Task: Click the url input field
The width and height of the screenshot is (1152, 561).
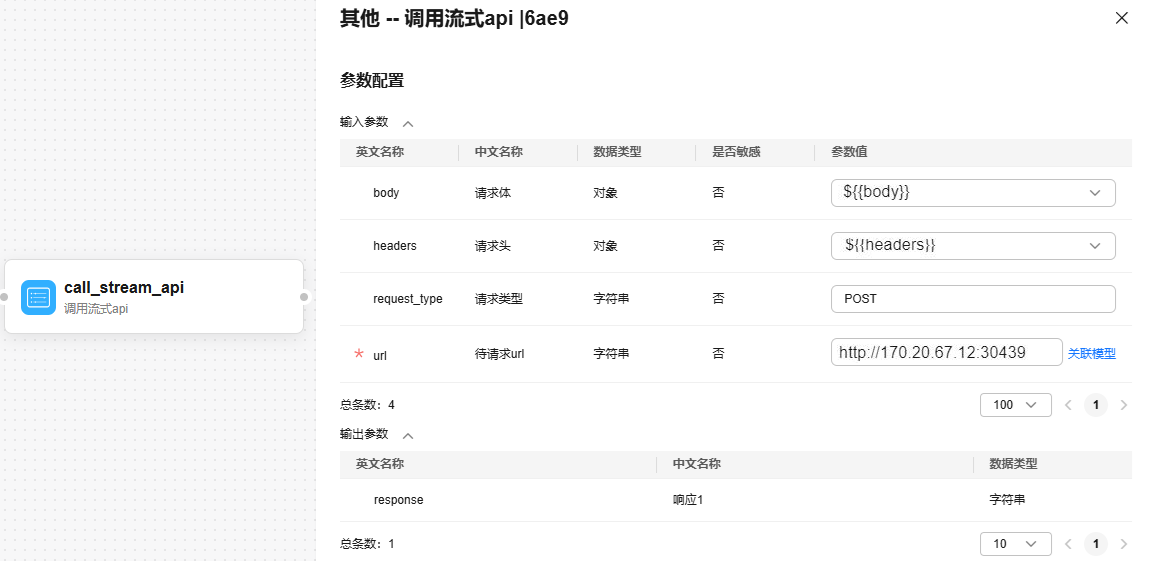Action: (x=946, y=352)
